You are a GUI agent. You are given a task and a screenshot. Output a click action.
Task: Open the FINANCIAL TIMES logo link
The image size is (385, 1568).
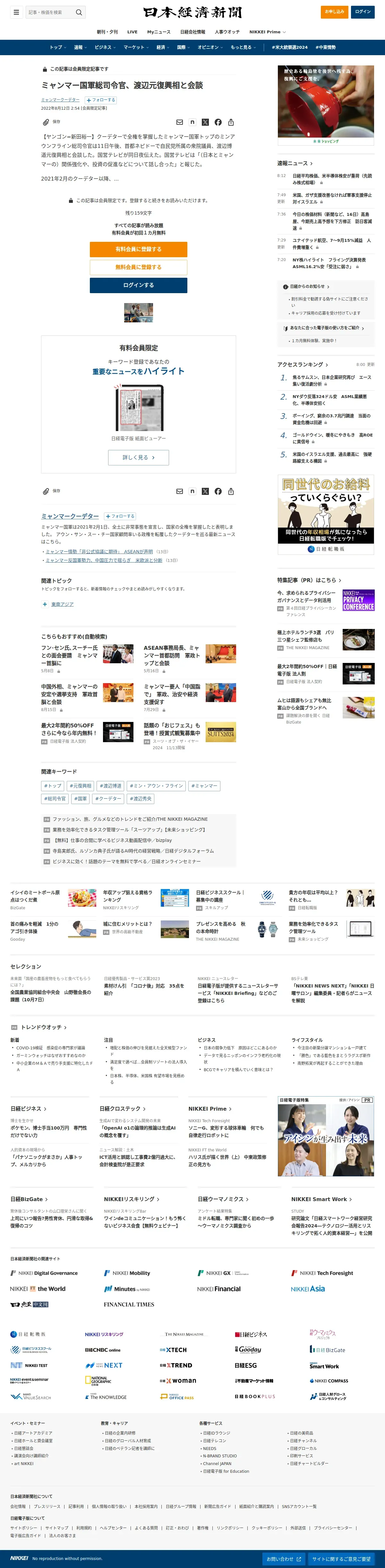click(x=129, y=1304)
